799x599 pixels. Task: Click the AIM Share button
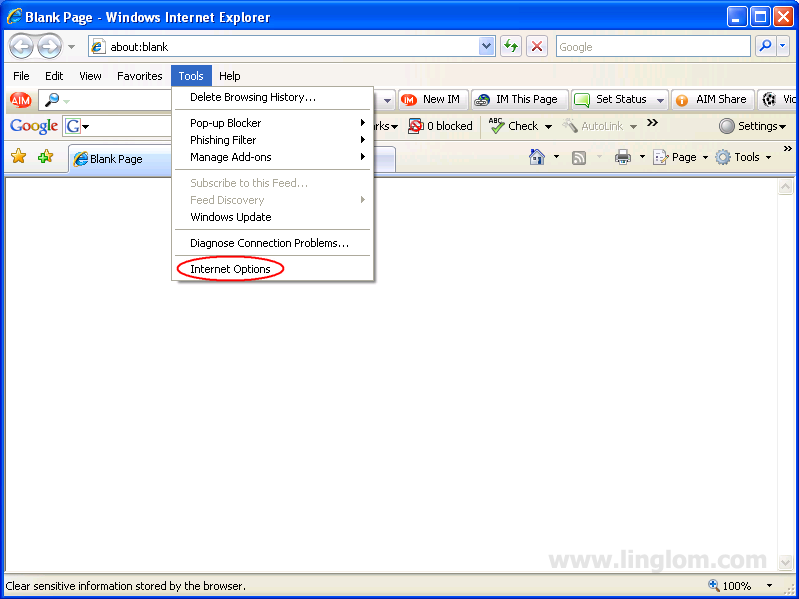click(711, 99)
